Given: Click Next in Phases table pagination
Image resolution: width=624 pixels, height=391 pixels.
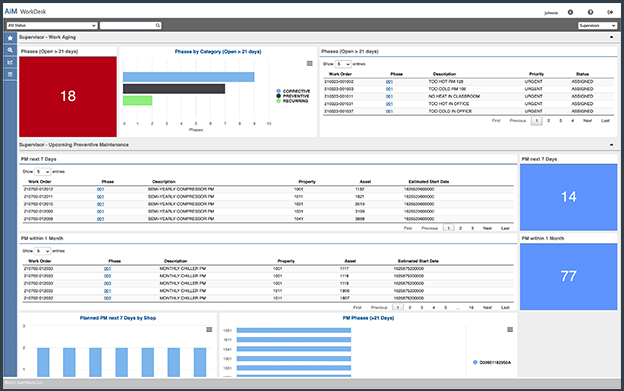Looking at the screenshot, I should tap(587, 121).
